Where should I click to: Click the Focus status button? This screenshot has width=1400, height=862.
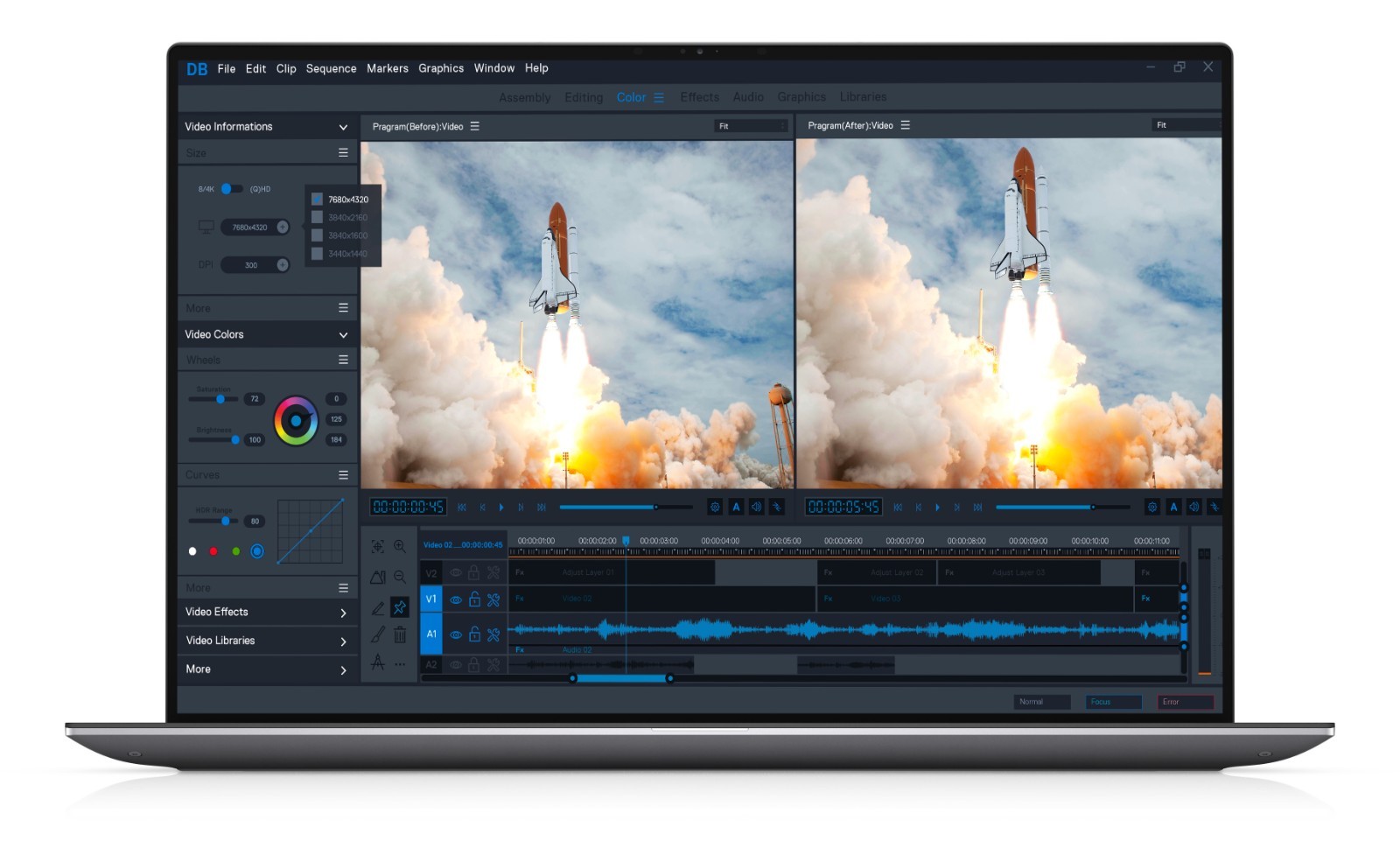(1114, 702)
